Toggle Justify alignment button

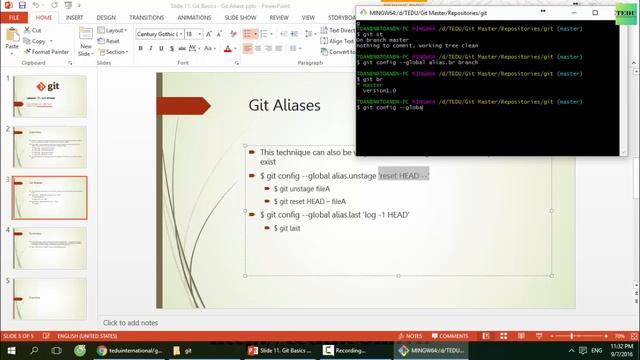click(279, 49)
